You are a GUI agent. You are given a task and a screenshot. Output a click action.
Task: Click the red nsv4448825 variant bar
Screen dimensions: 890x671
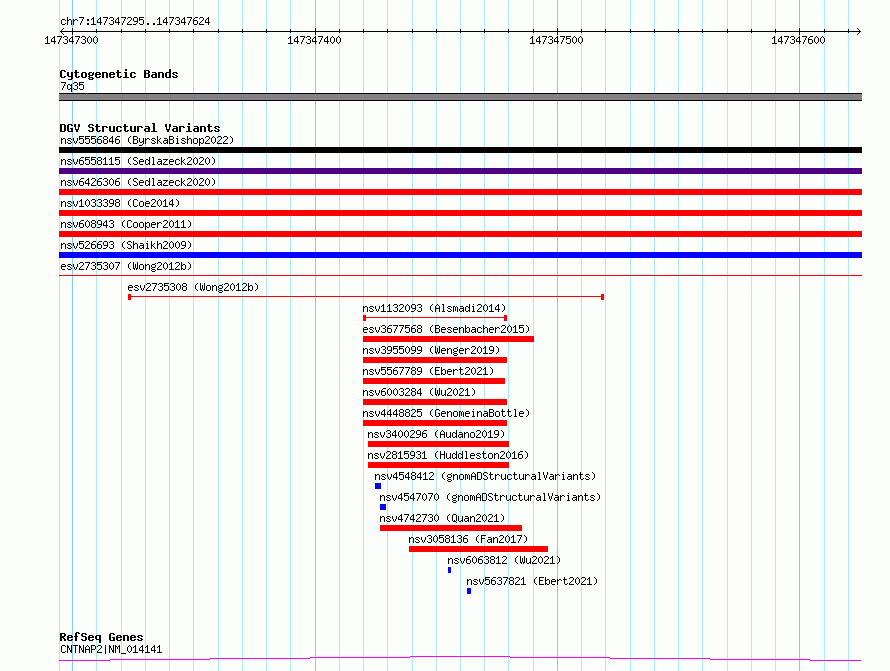(x=435, y=423)
